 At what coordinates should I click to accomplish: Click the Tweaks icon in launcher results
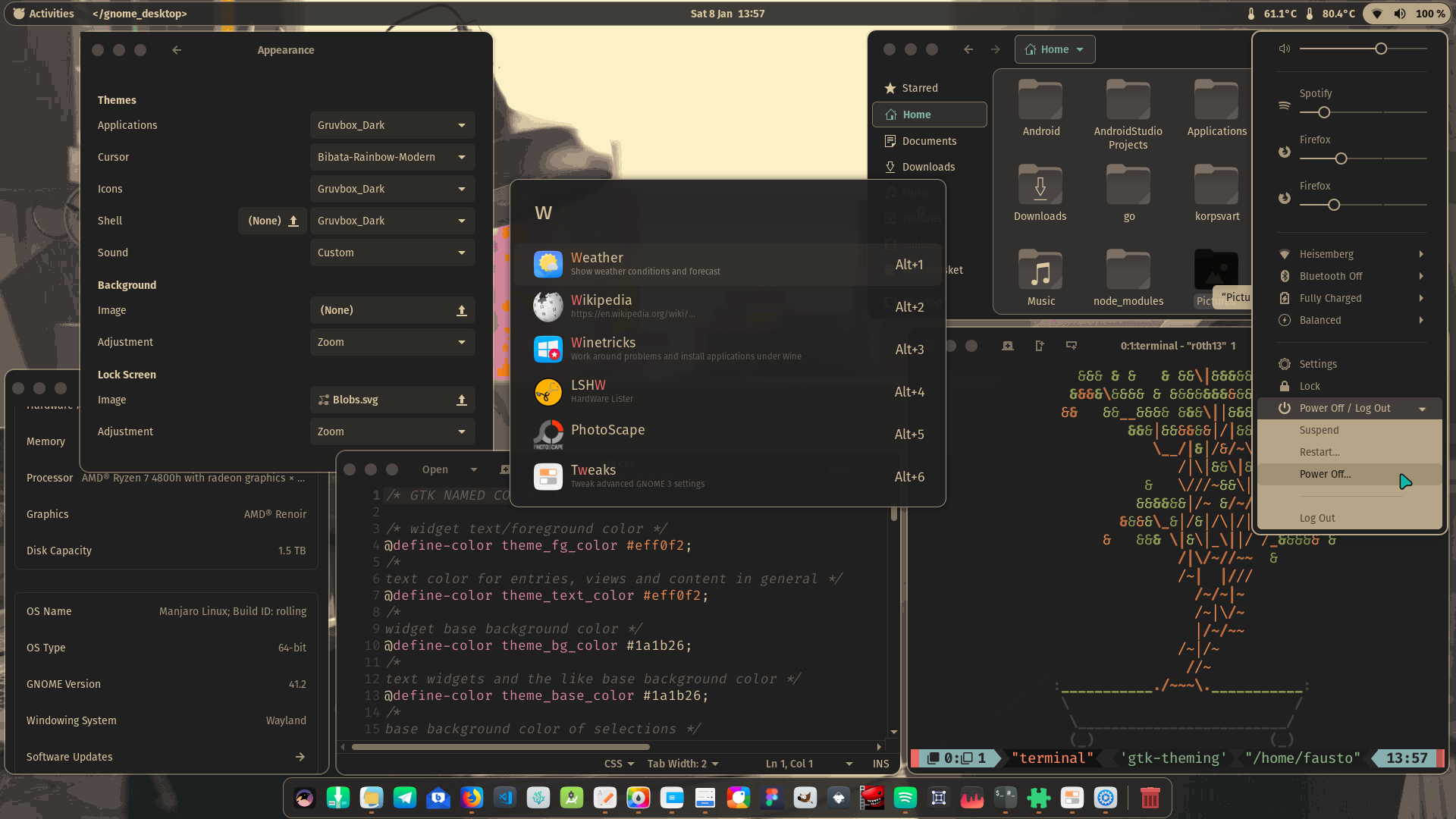pos(548,476)
